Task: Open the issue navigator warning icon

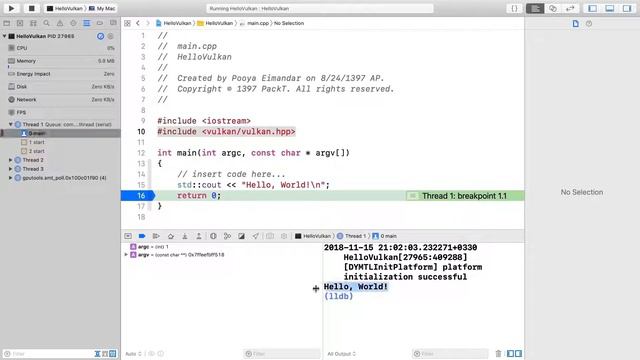Action: (x=60, y=23)
